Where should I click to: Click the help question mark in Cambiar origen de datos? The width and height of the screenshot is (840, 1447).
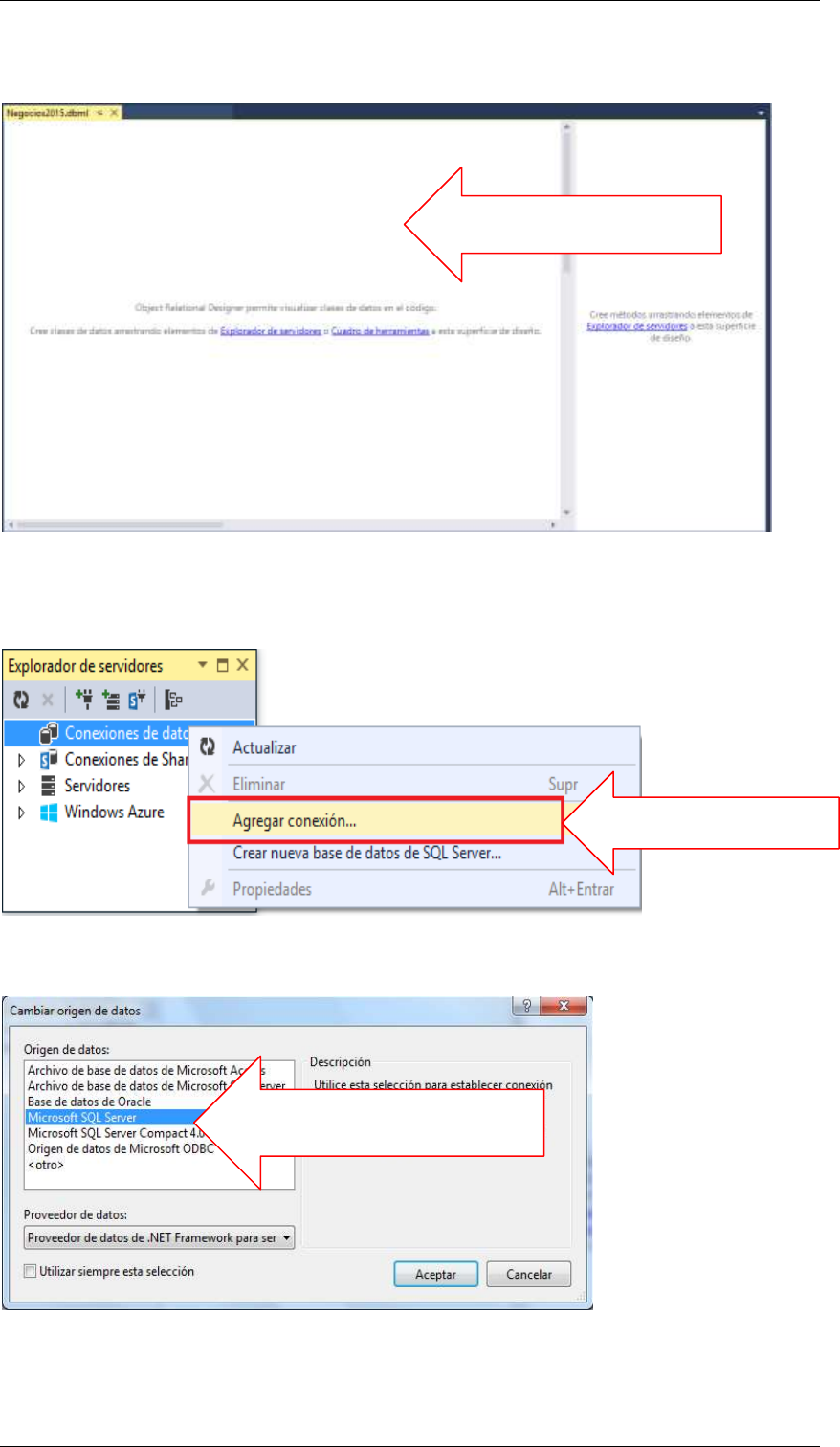(x=525, y=1007)
